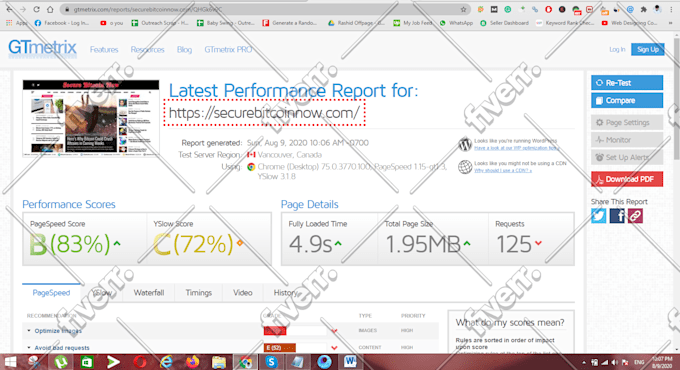680x370 pixels.
Task: Show hidden system tray icons
Action: (584, 362)
